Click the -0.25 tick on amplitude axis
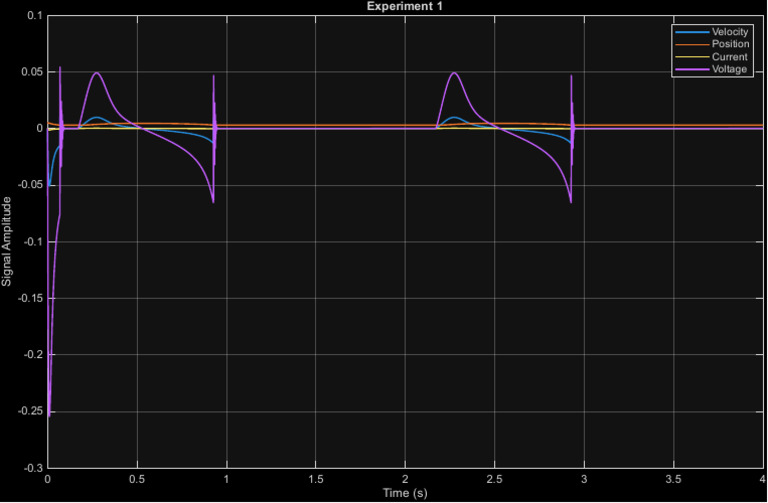Screen dimensions: 768x503 30,411
